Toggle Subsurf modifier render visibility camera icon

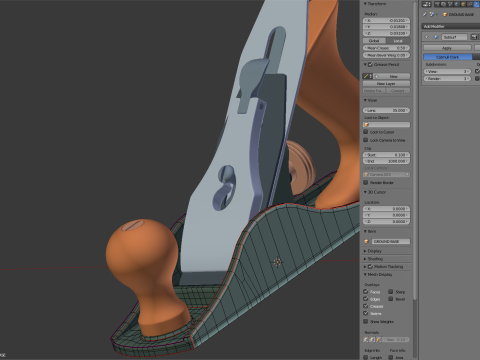click(474, 37)
